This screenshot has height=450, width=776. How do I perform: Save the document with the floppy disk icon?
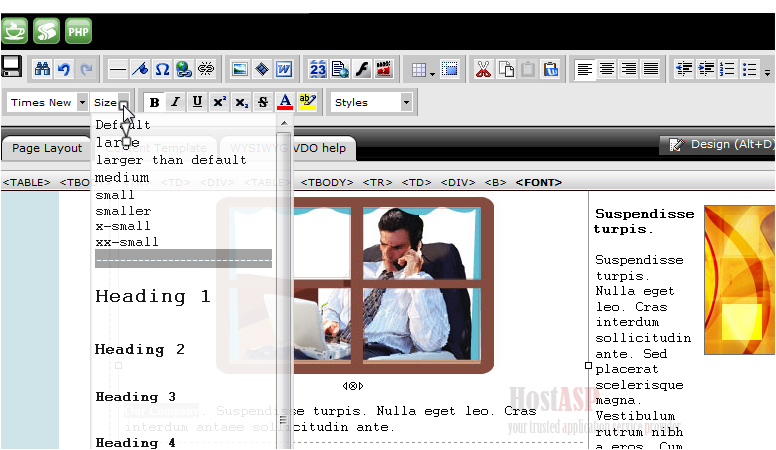[x=11, y=66]
